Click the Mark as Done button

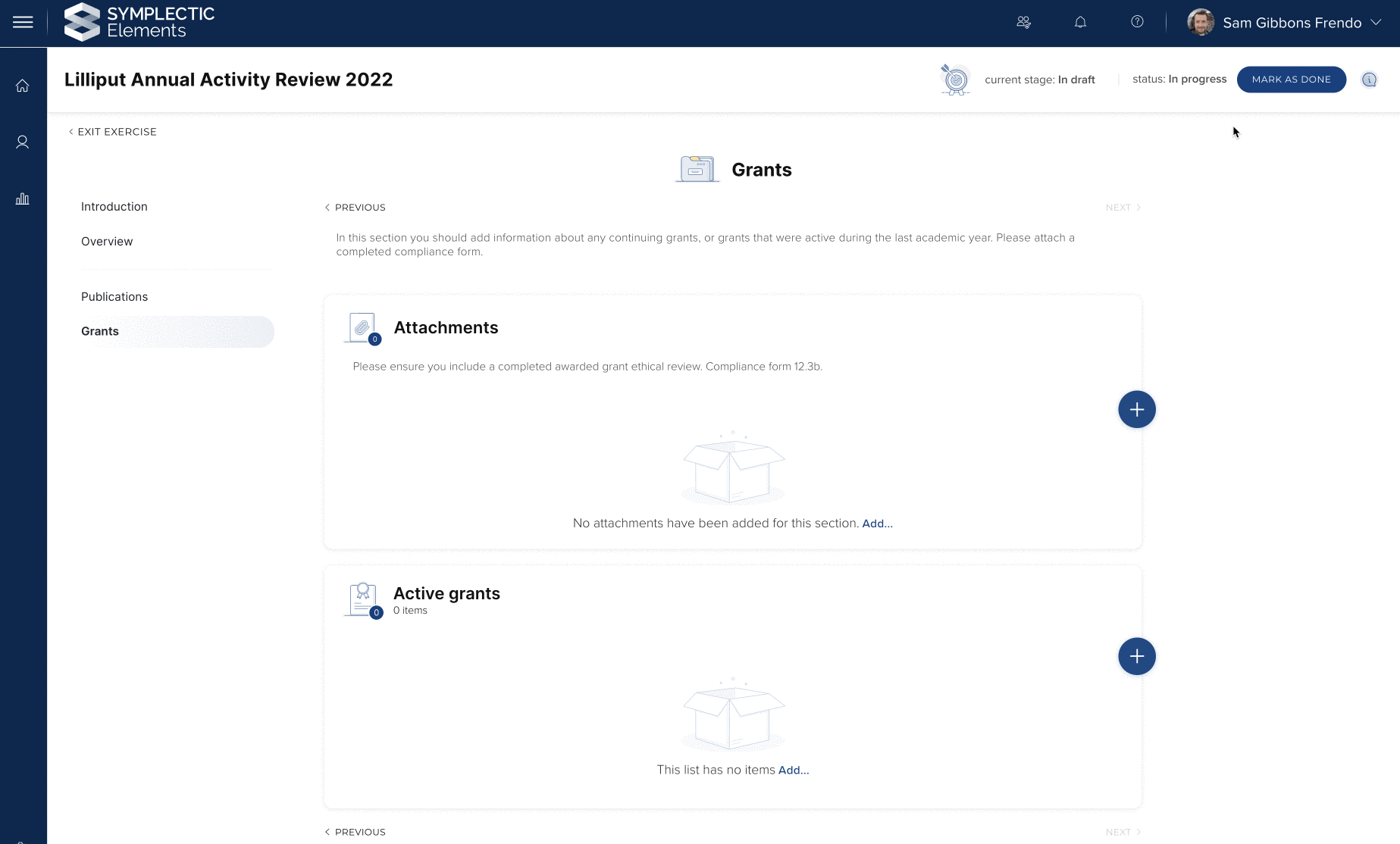click(x=1291, y=80)
